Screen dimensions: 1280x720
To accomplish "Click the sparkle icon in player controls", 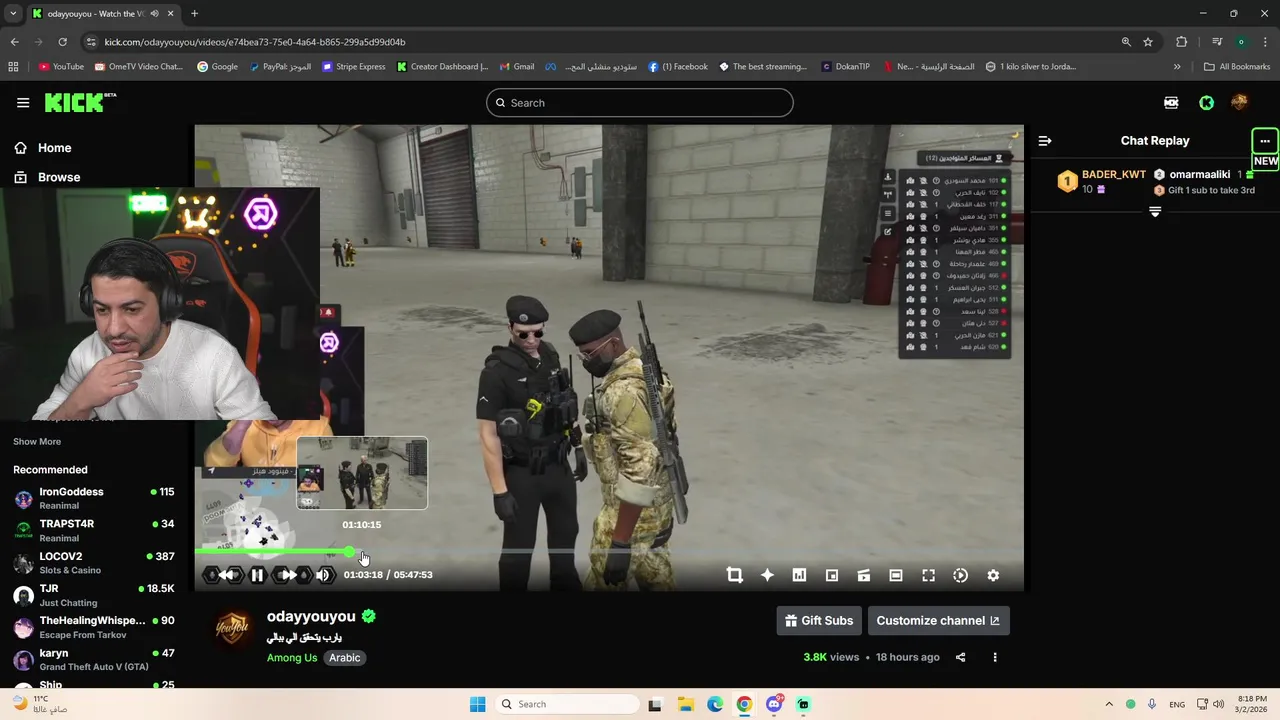I will pos(767,575).
